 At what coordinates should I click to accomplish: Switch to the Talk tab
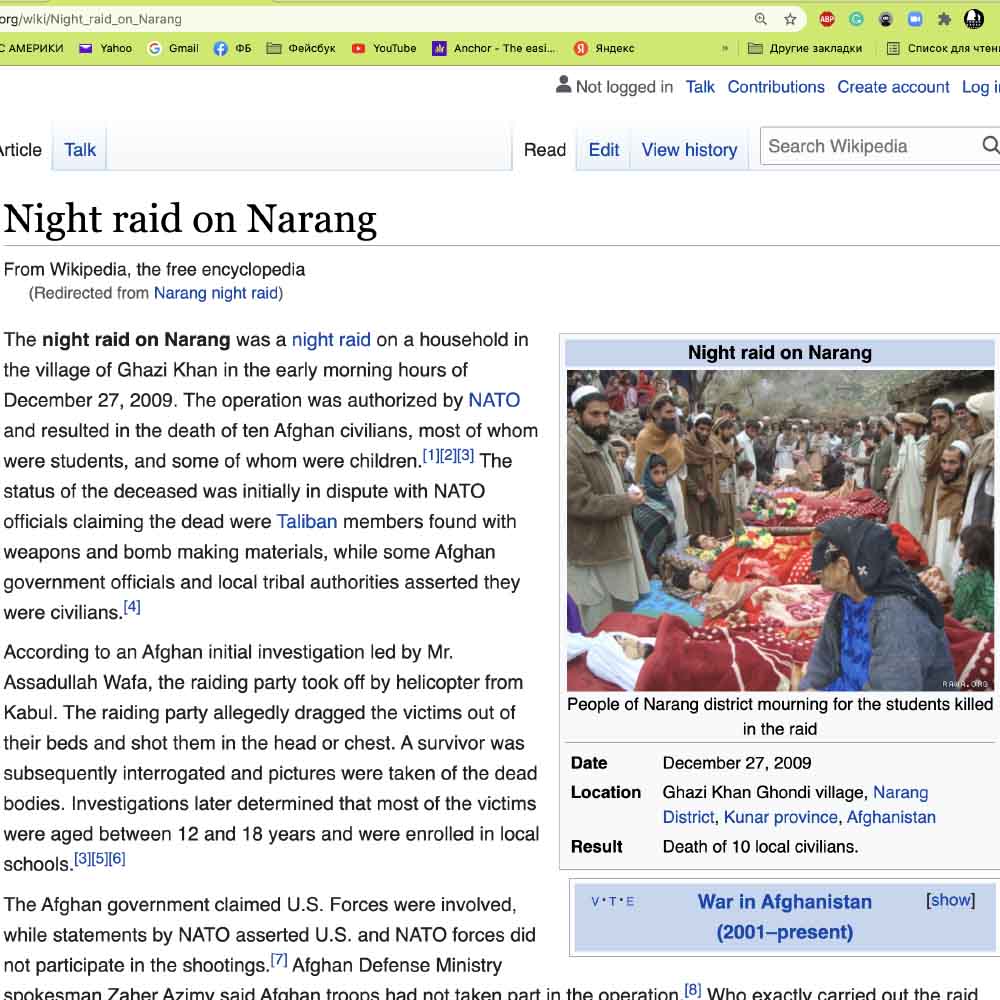click(80, 150)
